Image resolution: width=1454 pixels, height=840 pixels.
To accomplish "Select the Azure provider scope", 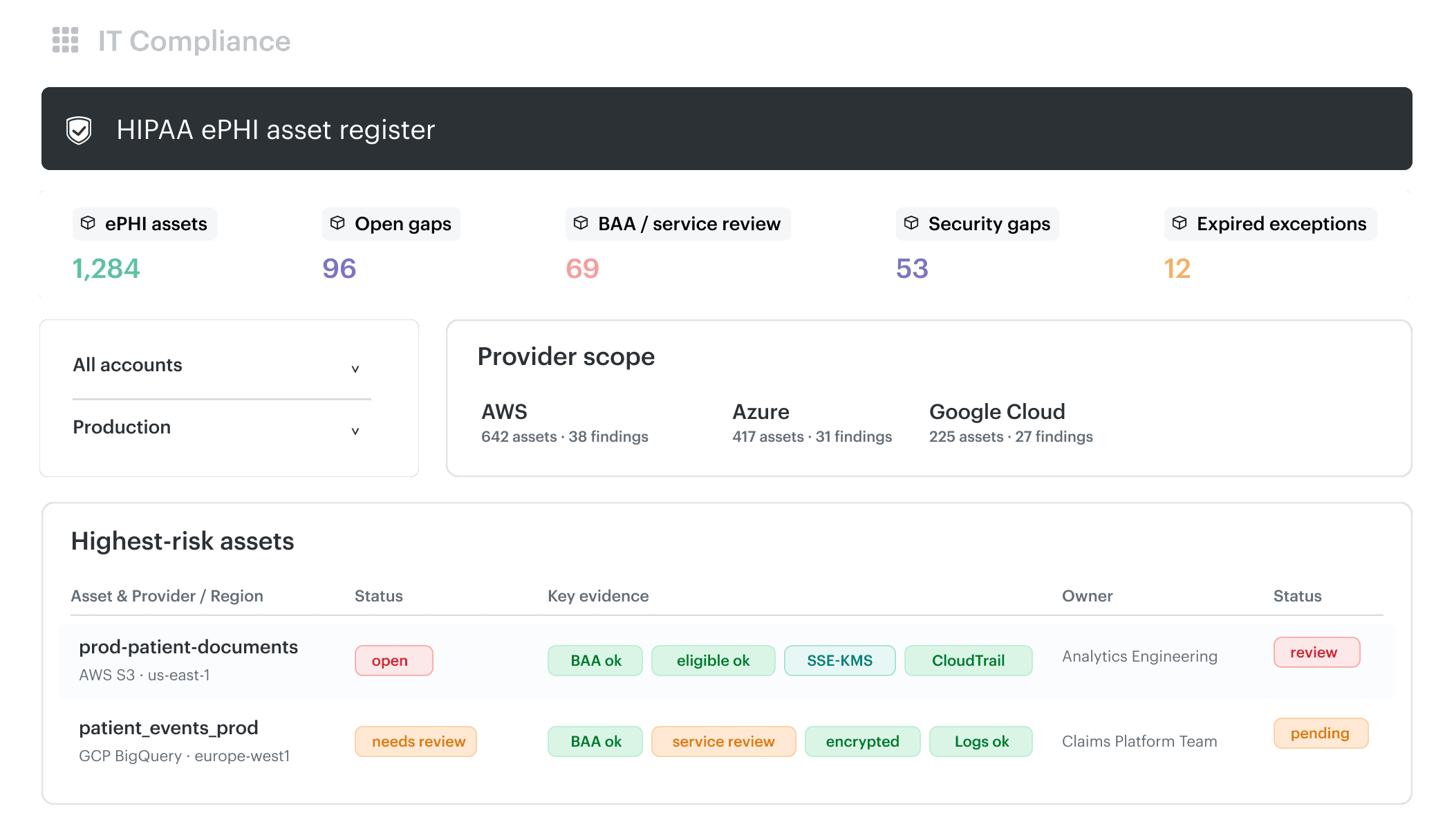I will pyautogui.click(x=812, y=423).
